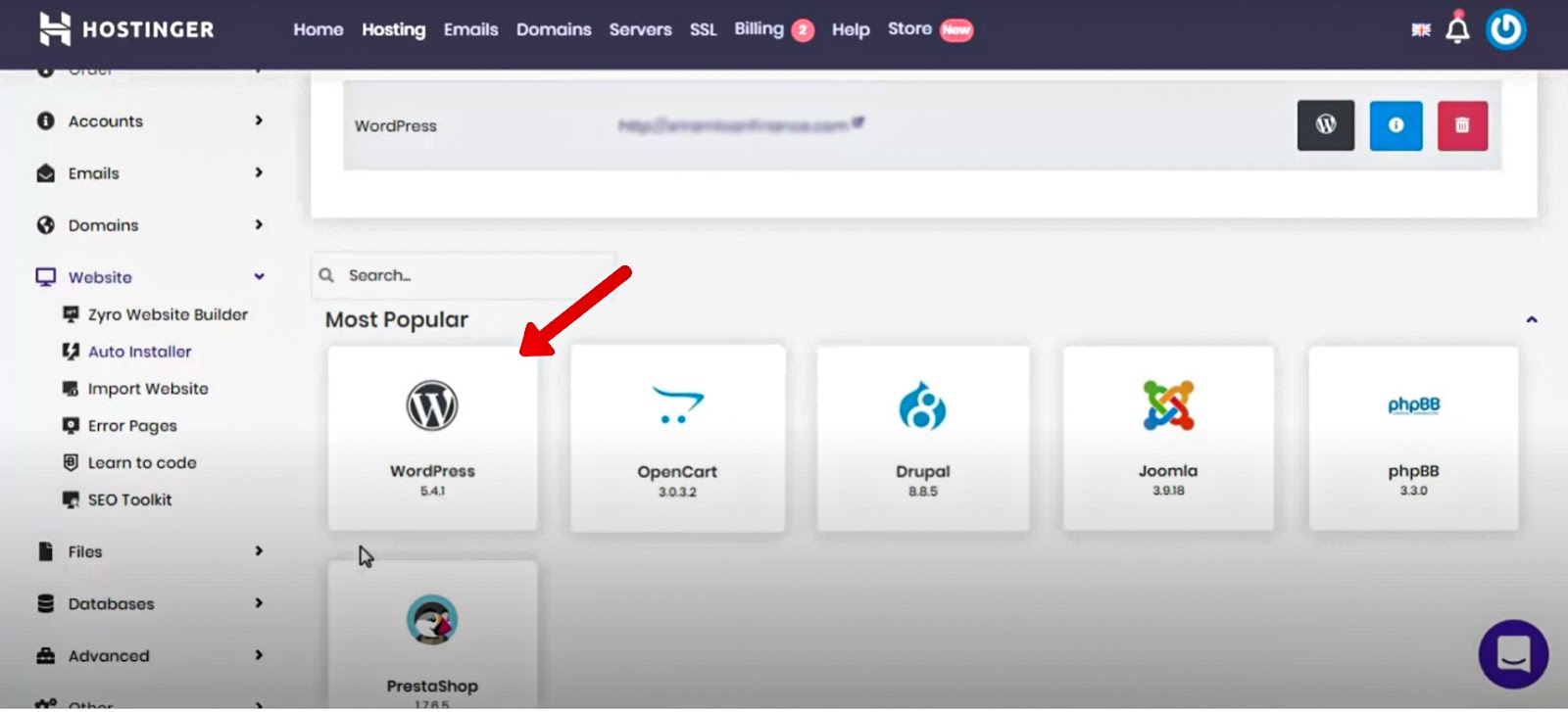Open Hosting in top navigation

pyautogui.click(x=394, y=30)
